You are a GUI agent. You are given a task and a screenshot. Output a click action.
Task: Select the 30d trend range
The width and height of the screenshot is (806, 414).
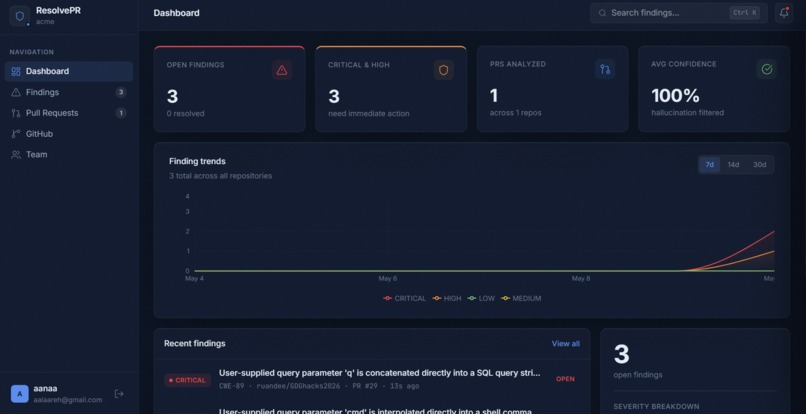[x=759, y=165]
